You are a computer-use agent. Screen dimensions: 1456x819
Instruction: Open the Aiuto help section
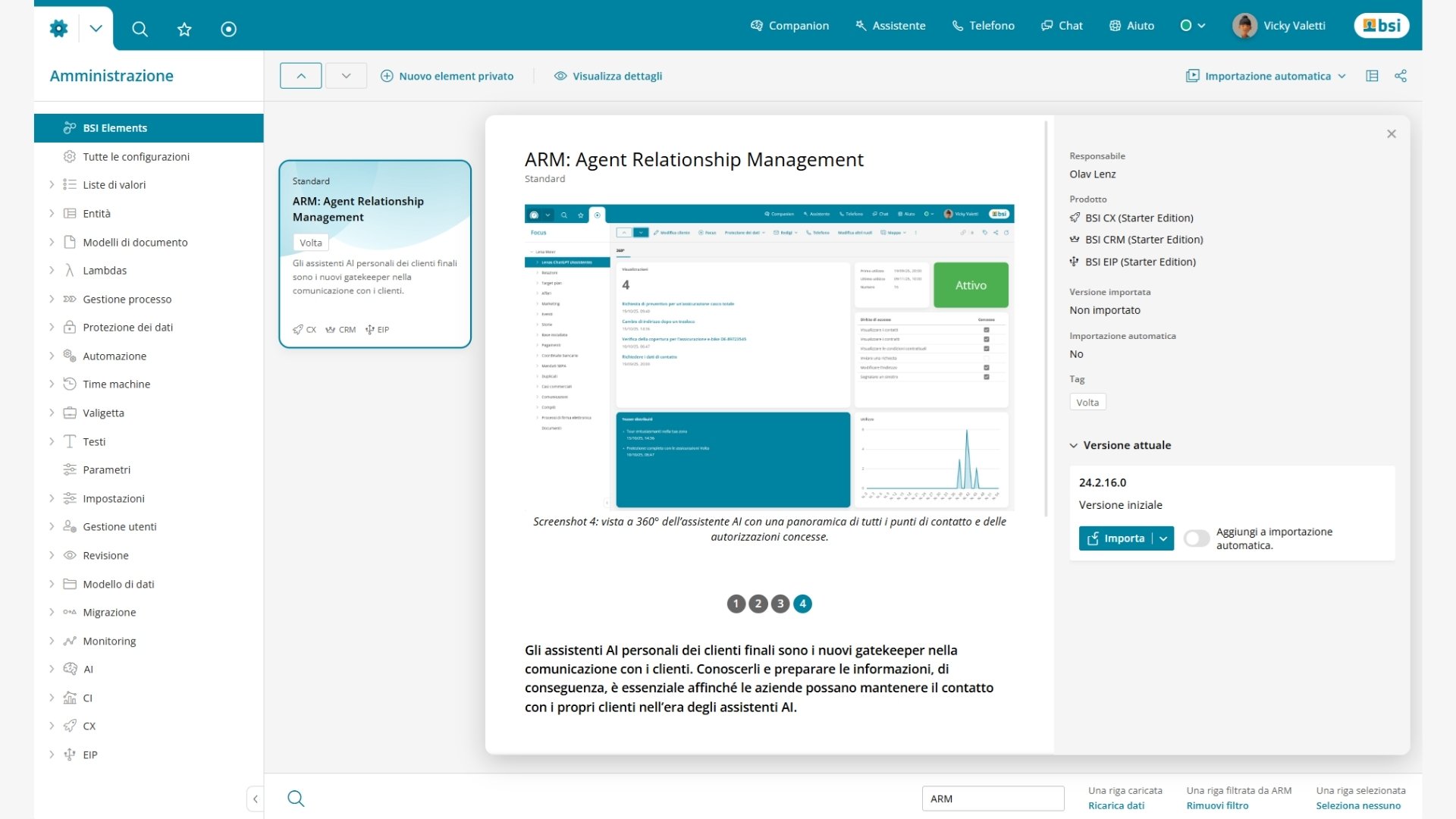coord(1131,25)
